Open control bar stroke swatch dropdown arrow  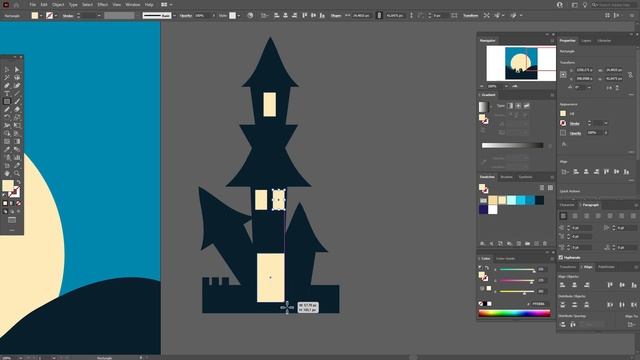56,16
